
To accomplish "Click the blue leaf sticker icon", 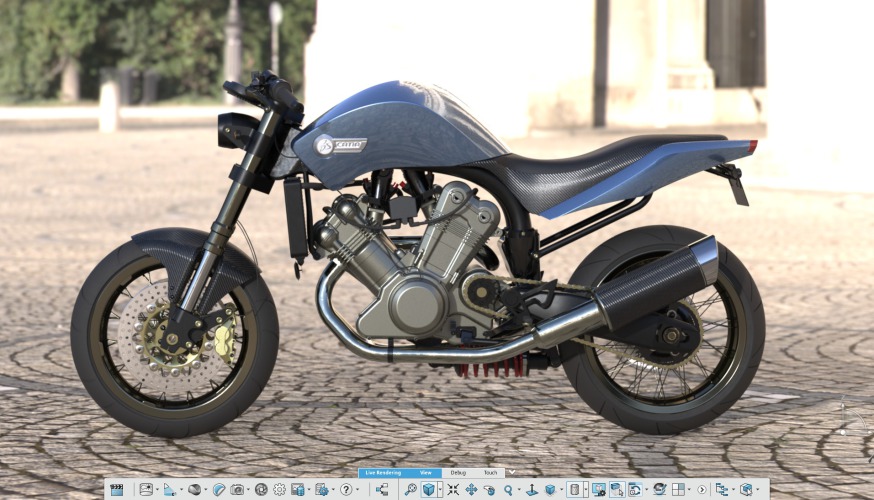I will pyautogui.click(x=218, y=490).
